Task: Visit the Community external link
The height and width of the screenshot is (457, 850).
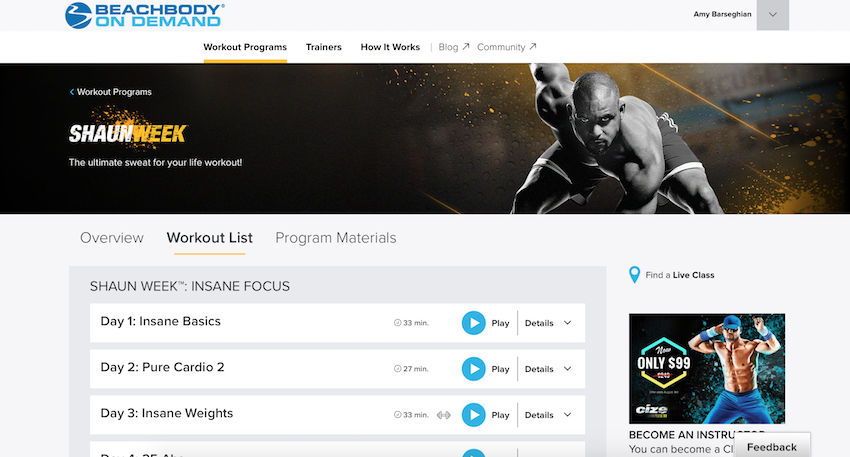Action: [x=506, y=47]
